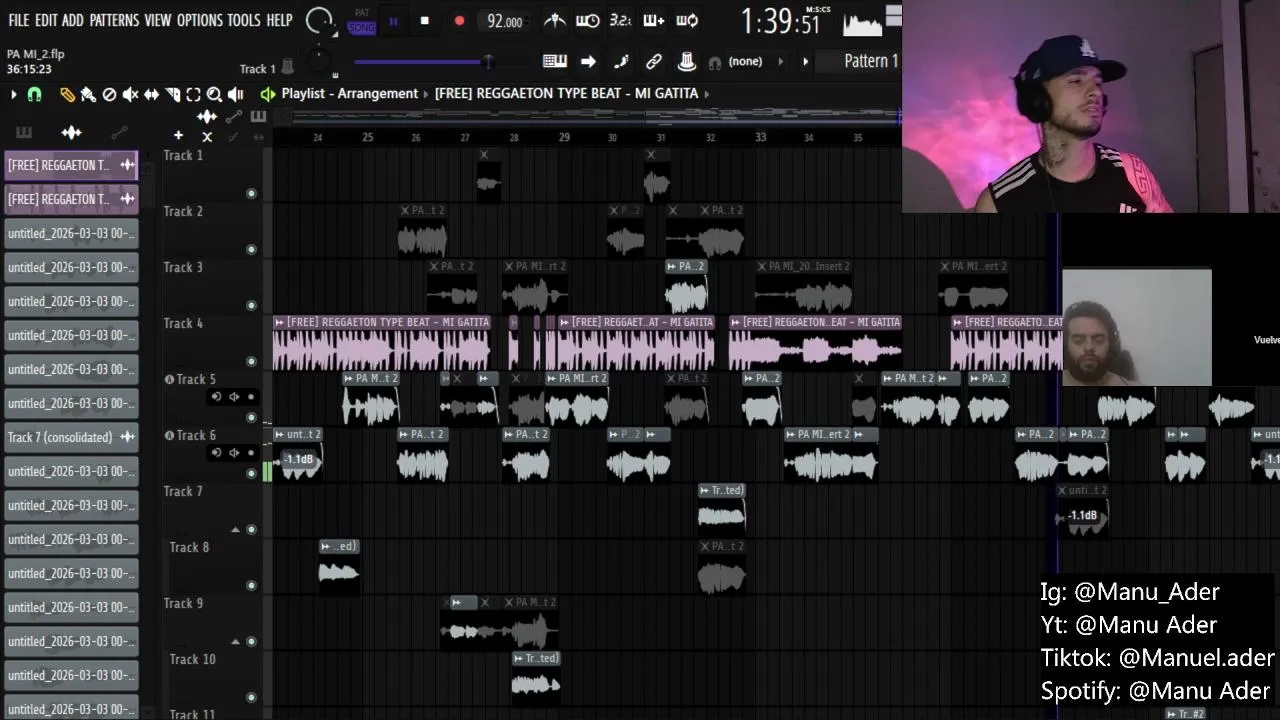Collapse the group arrow on Track 7

click(235, 529)
